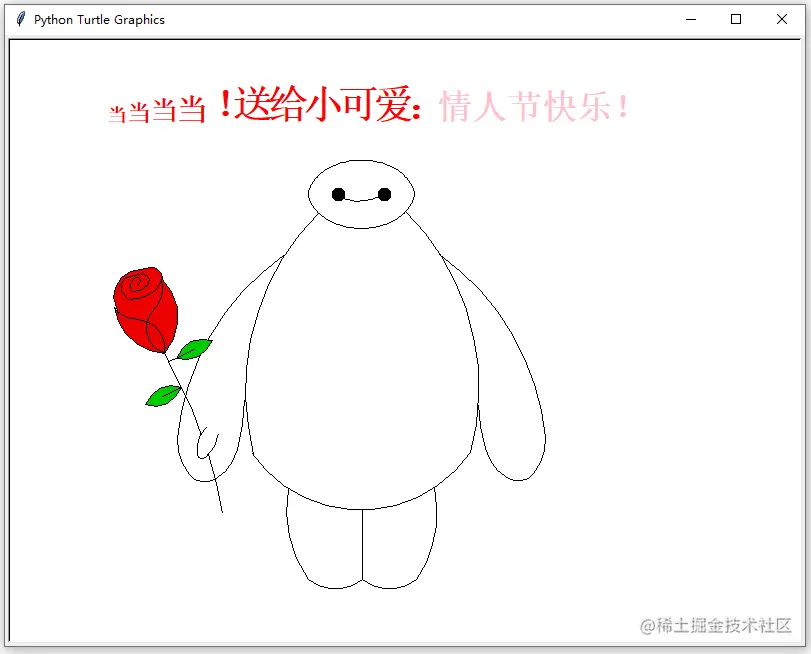Click the Python Turtle feather icon in title bar
The height and width of the screenshot is (654, 811).
[x=20, y=19]
